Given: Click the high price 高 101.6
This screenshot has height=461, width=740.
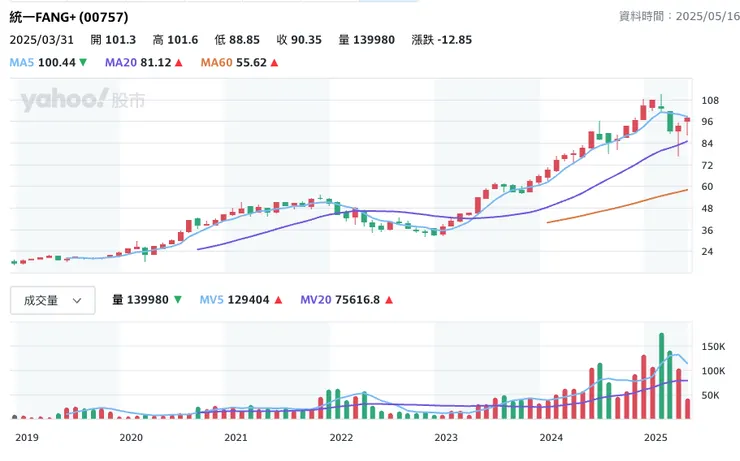Looking at the screenshot, I should pyautogui.click(x=175, y=40).
